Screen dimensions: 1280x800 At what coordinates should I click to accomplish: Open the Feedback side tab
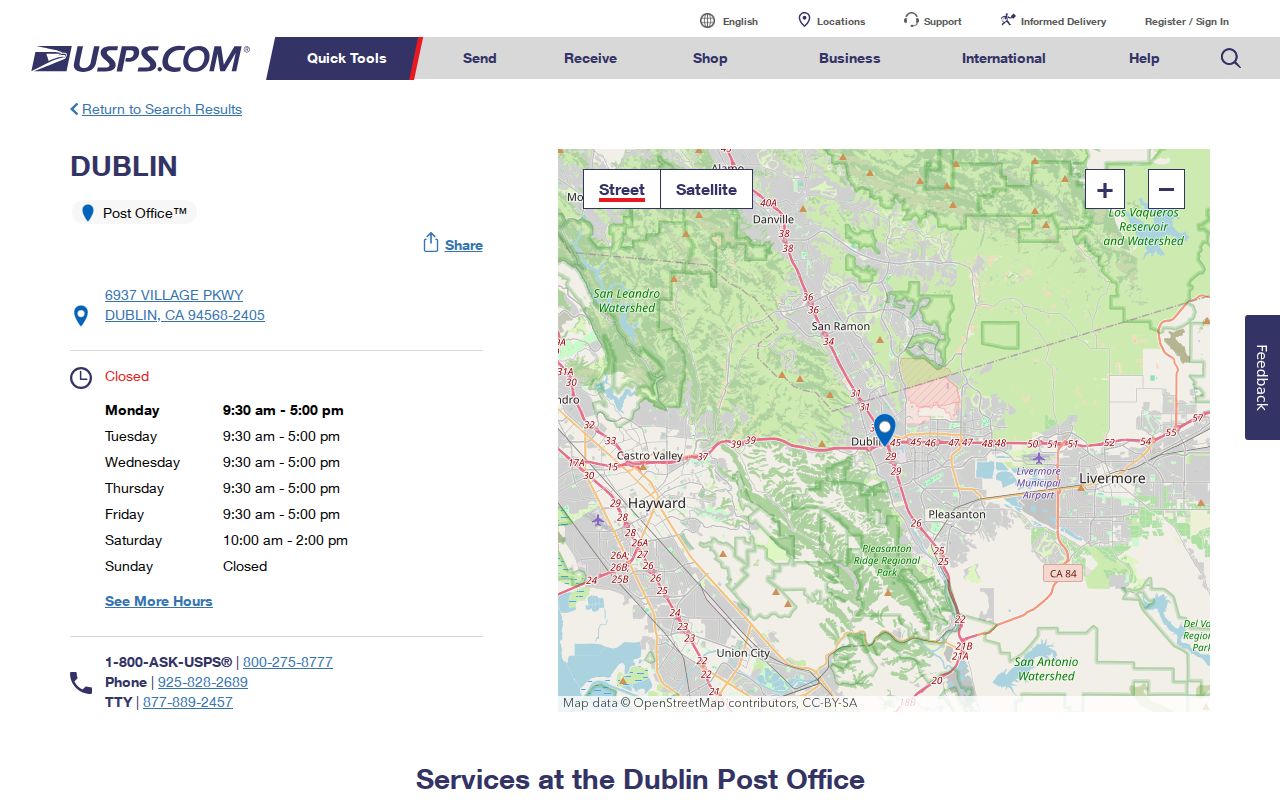coord(1262,377)
